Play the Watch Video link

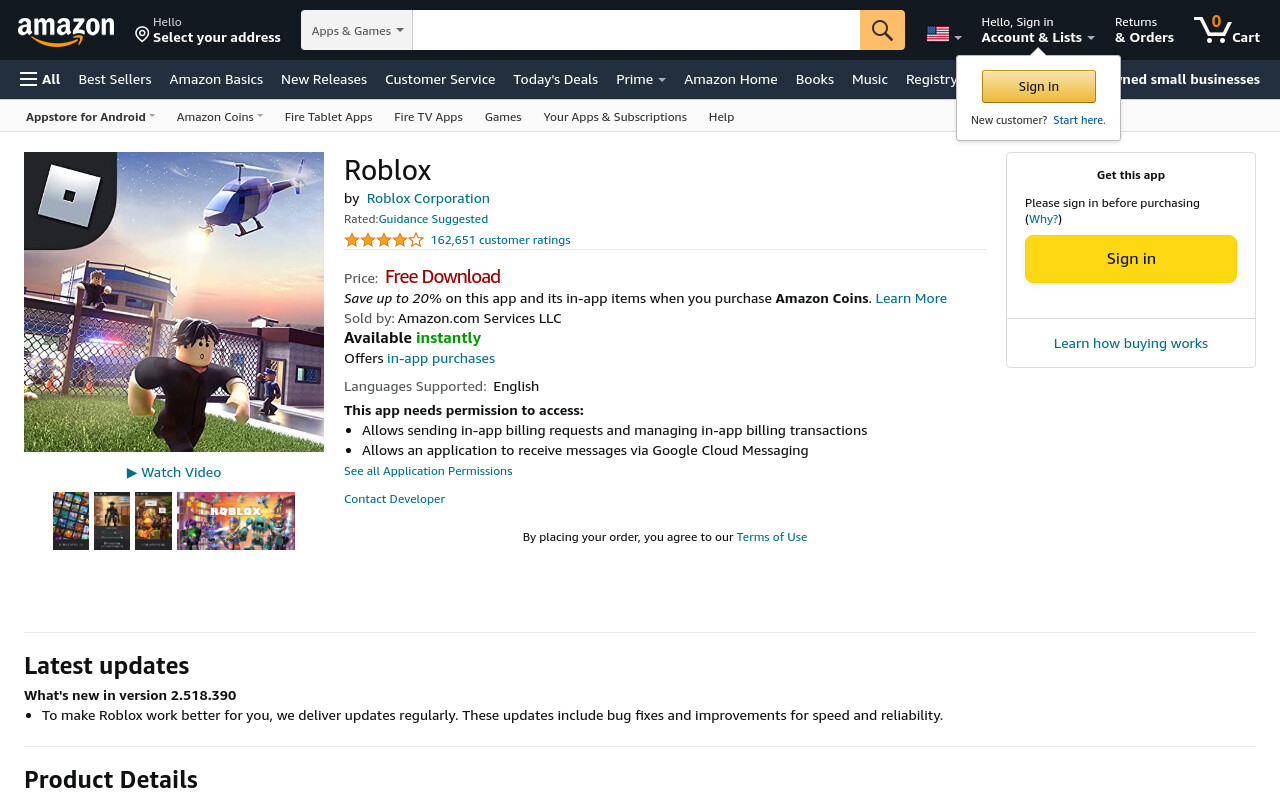click(174, 472)
